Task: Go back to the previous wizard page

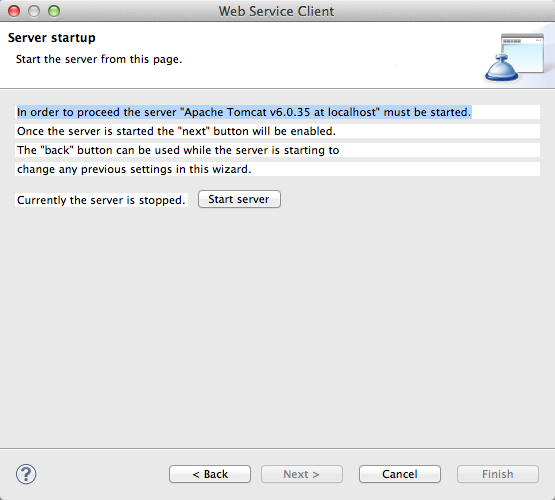Action: (210, 474)
